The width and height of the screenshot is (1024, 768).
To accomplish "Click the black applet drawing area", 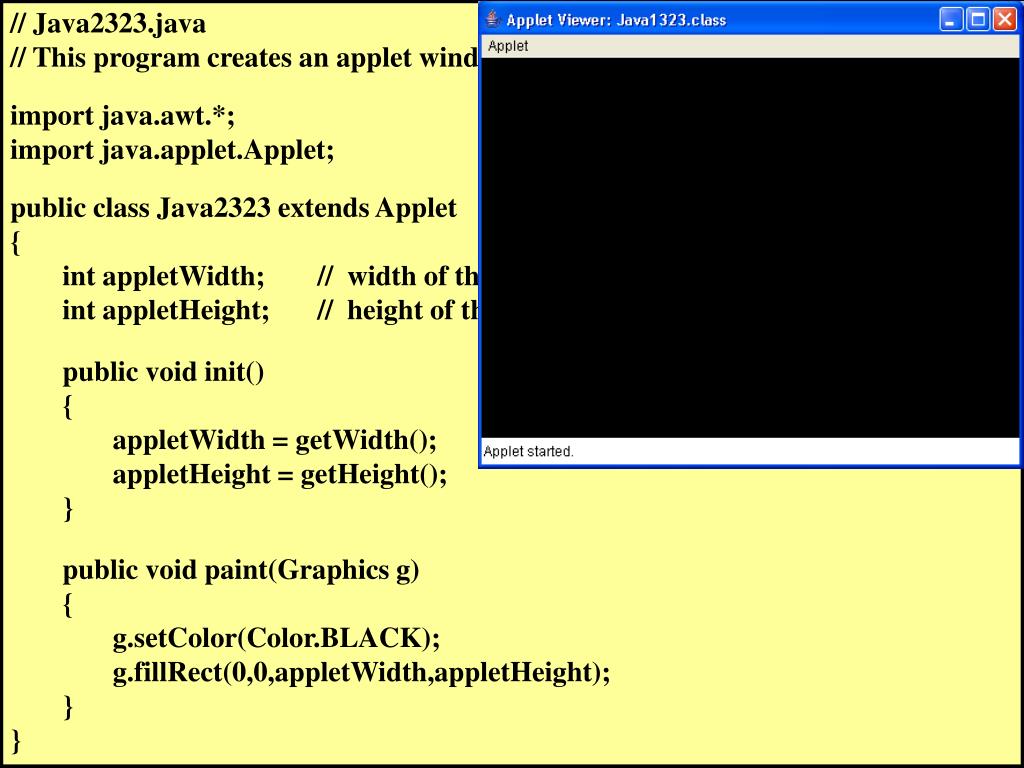I will click(750, 248).
